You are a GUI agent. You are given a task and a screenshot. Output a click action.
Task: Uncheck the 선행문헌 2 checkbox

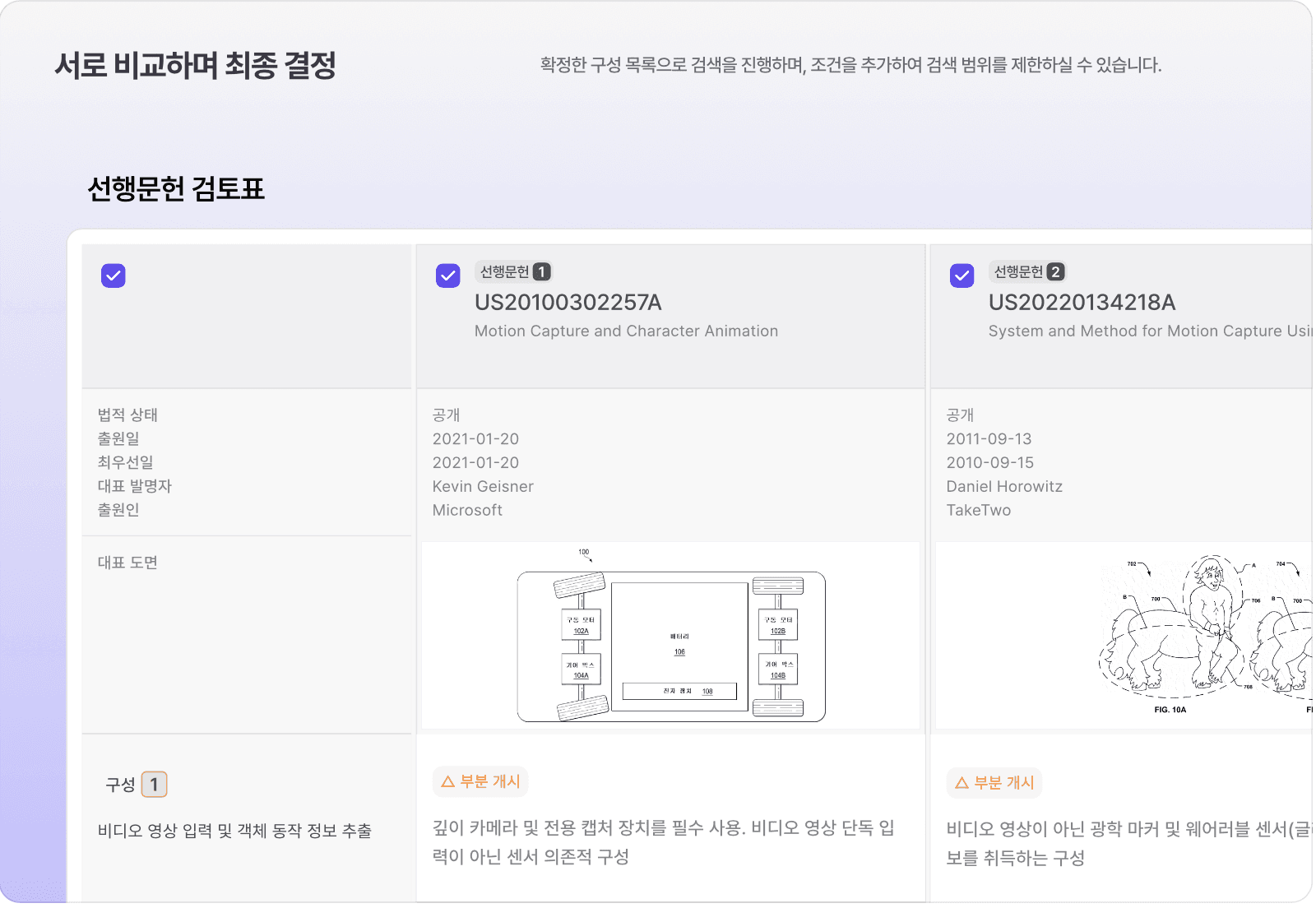[x=962, y=276]
